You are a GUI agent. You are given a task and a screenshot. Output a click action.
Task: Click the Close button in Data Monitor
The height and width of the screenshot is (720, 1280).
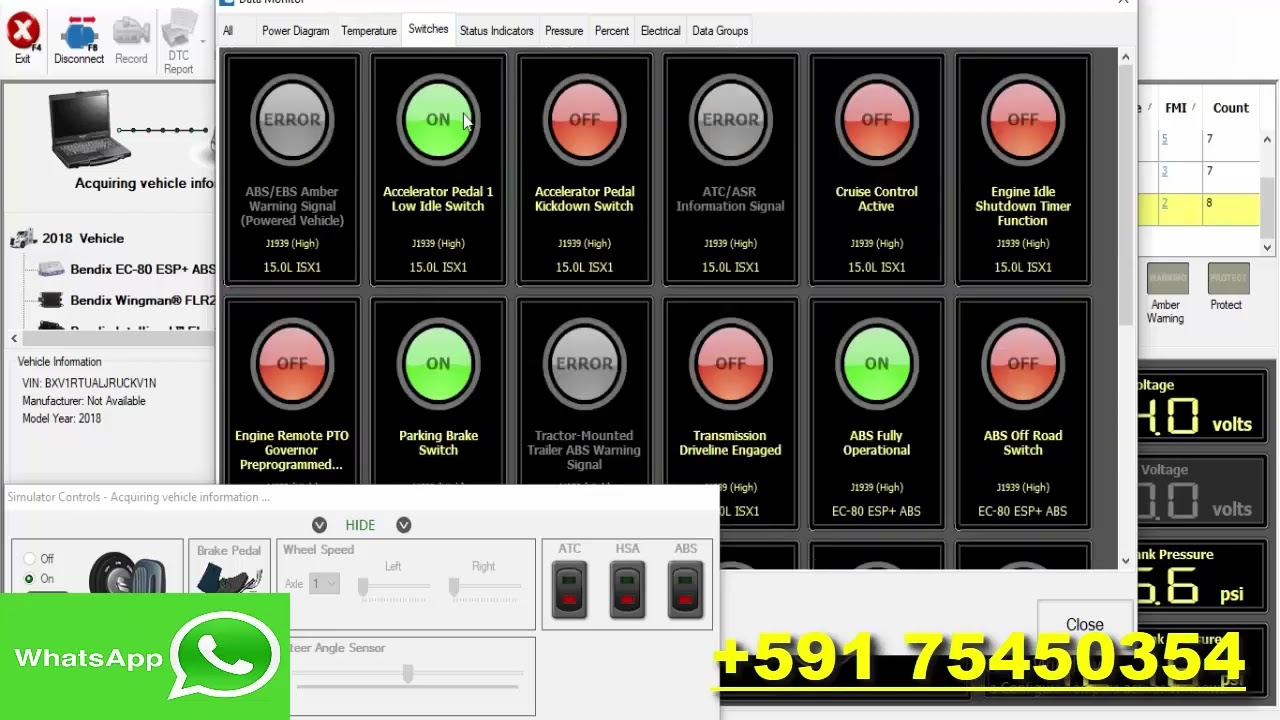coord(1084,624)
